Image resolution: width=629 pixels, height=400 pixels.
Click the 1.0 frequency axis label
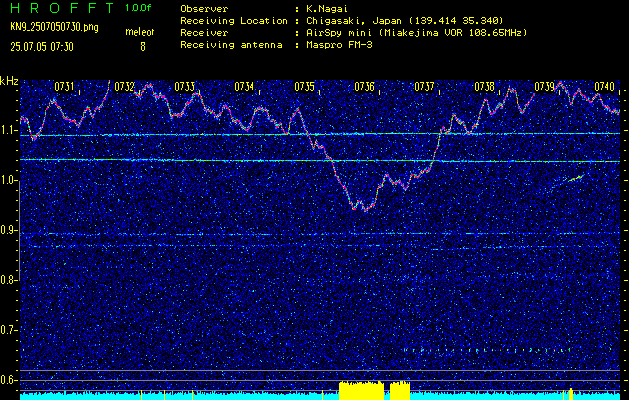(x=8, y=181)
